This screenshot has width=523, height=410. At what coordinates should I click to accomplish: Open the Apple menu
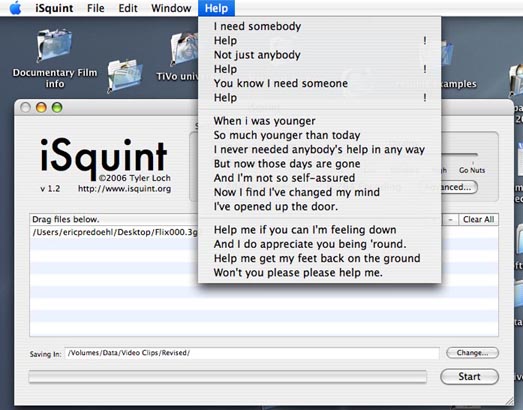(x=15, y=8)
